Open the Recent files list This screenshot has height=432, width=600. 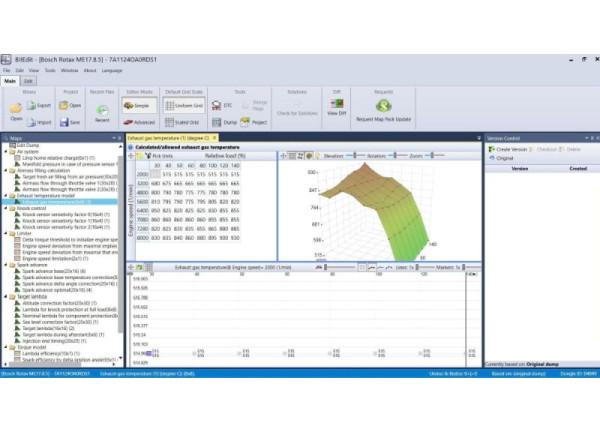point(102,110)
